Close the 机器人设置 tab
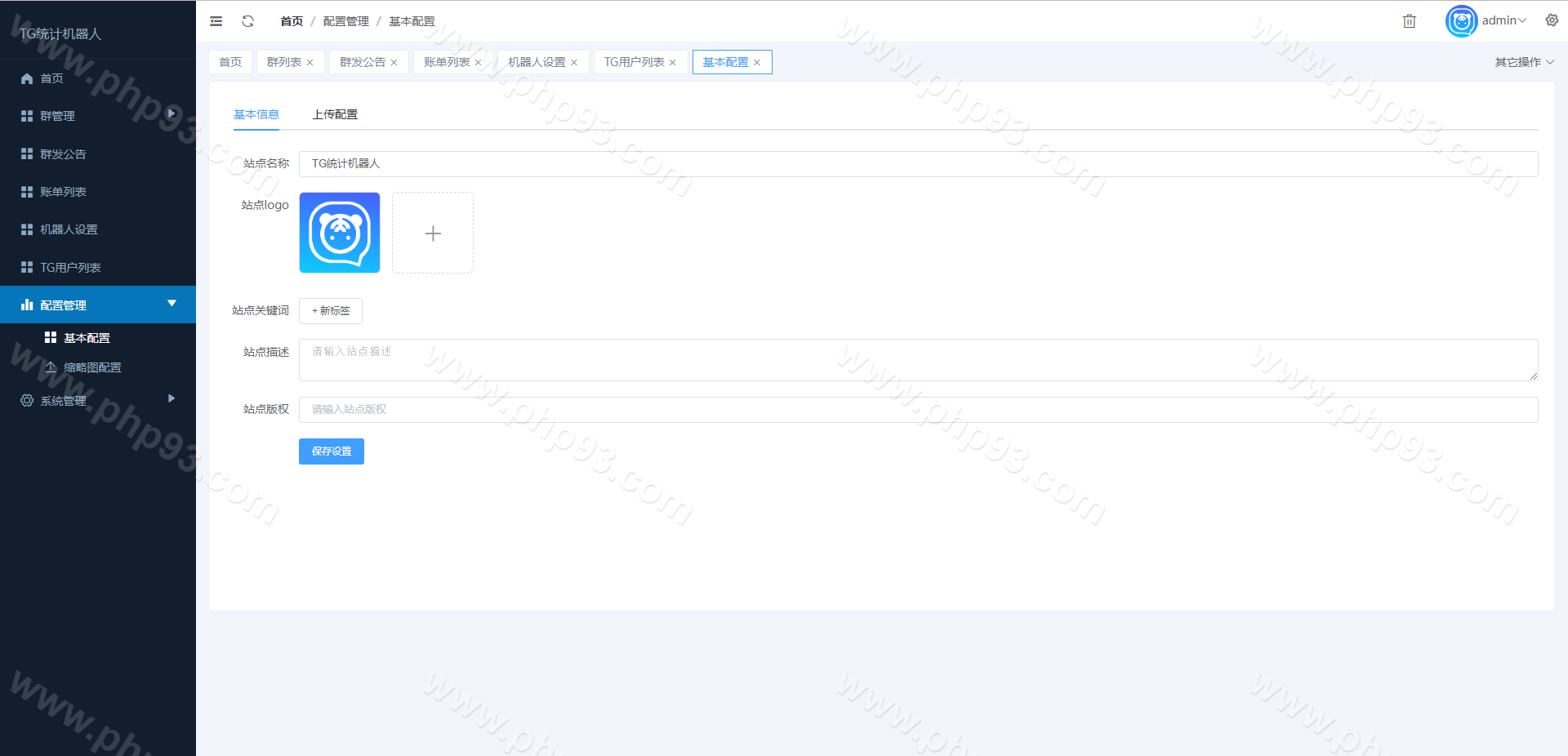Viewport: 1568px width, 756px height. click(574, 63)
